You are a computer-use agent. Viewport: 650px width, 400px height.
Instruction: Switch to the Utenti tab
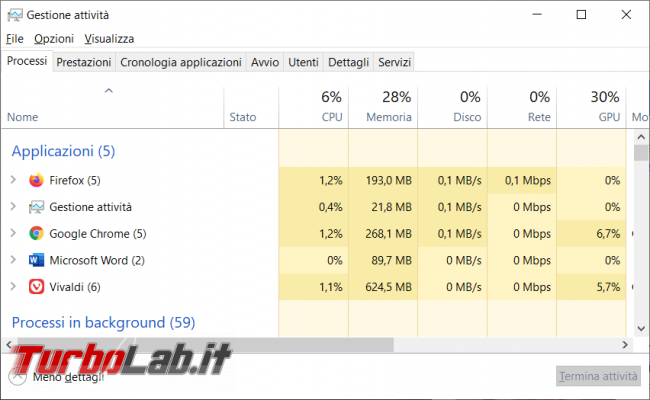(x=303, y=62)
